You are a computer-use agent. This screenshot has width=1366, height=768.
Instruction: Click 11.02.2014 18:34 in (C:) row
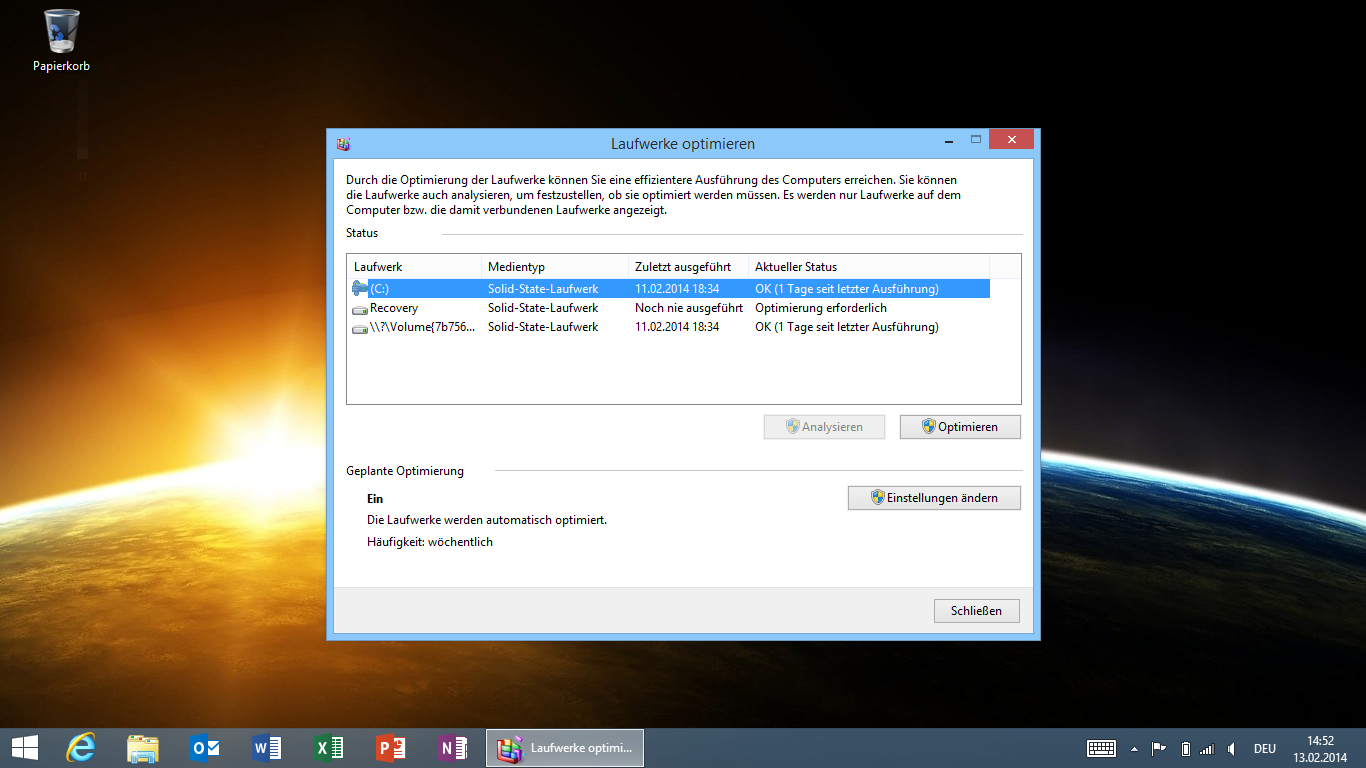(x=677, y=289)
